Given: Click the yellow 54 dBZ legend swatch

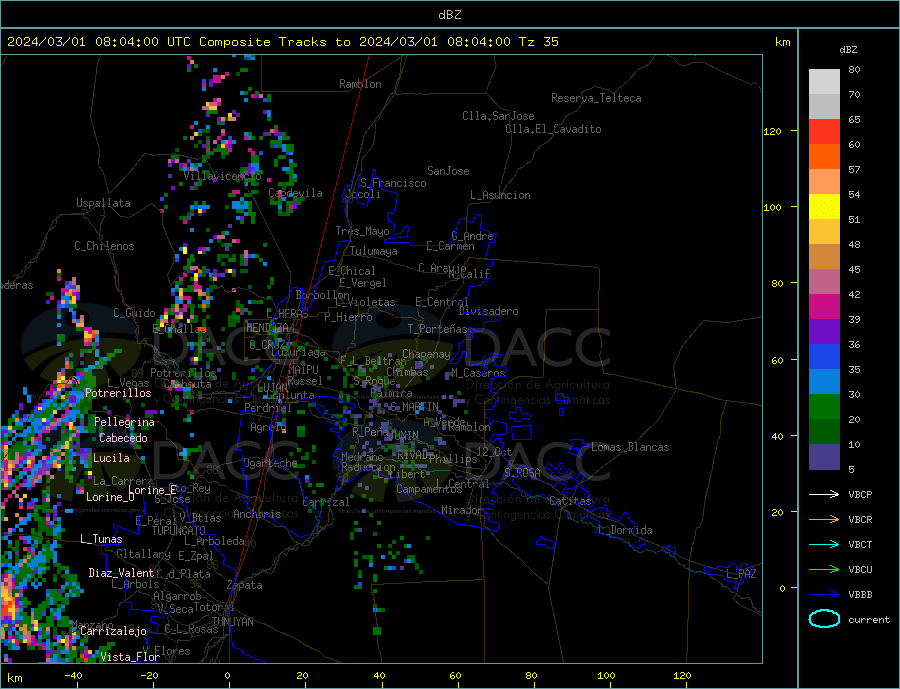Looking at the screenshot, I should click(x=824, y=207).
